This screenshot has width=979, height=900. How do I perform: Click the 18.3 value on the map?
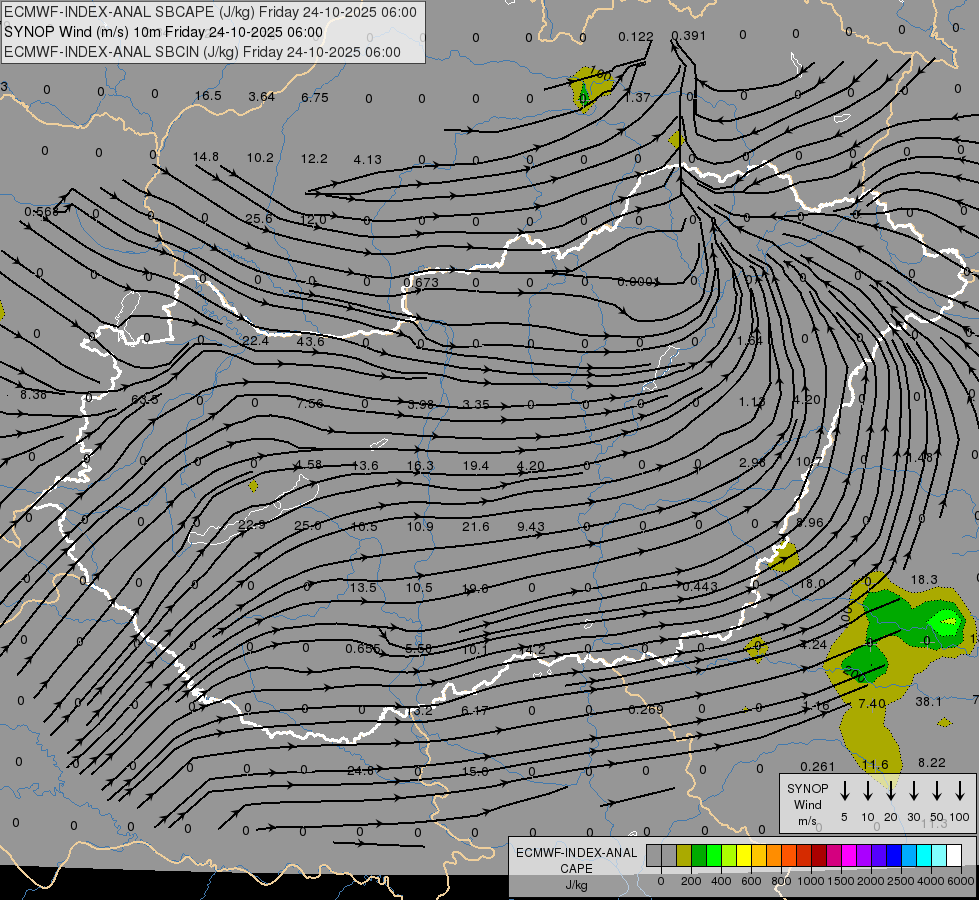(924, 580)
